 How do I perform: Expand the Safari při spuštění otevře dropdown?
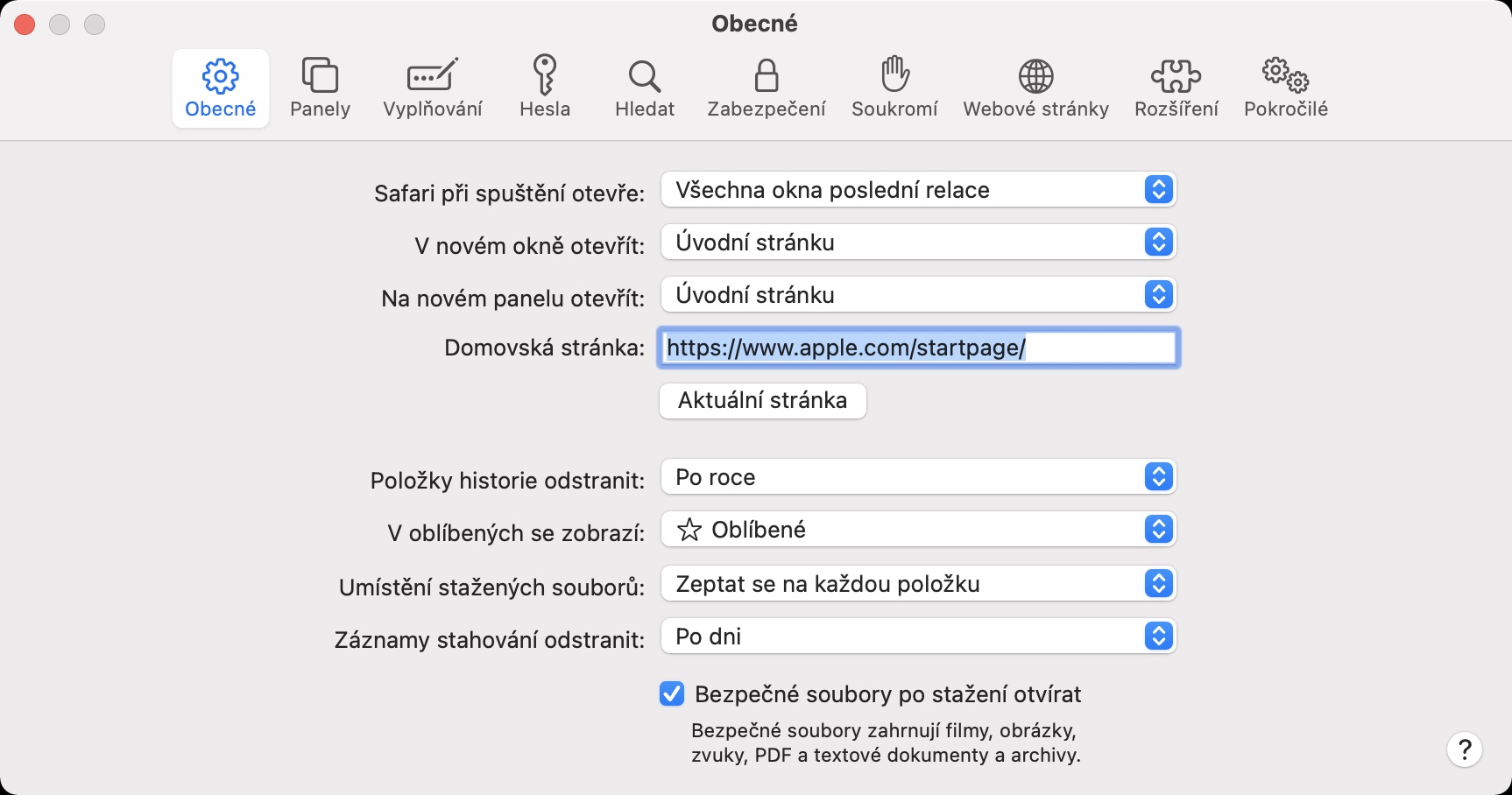click(x=917, y=190)
